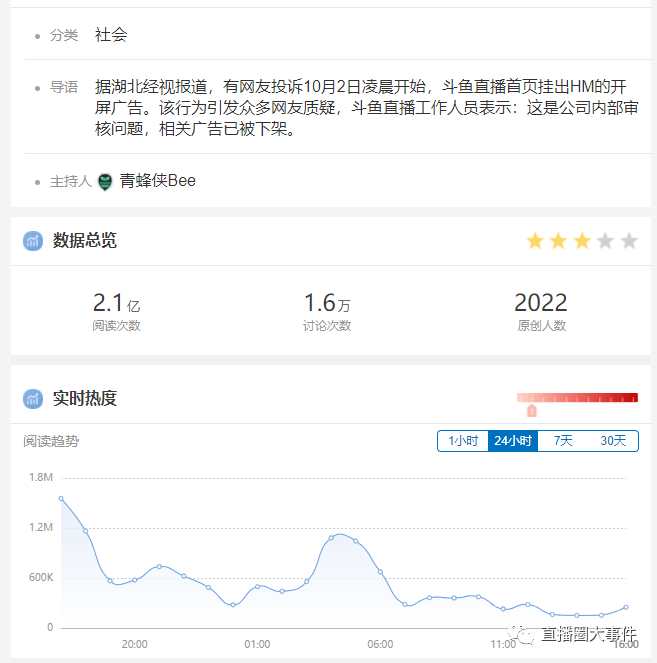Screen dimensions: 657x663
Task: Click the 1.2M y-axis label
Action: (41, 528)
